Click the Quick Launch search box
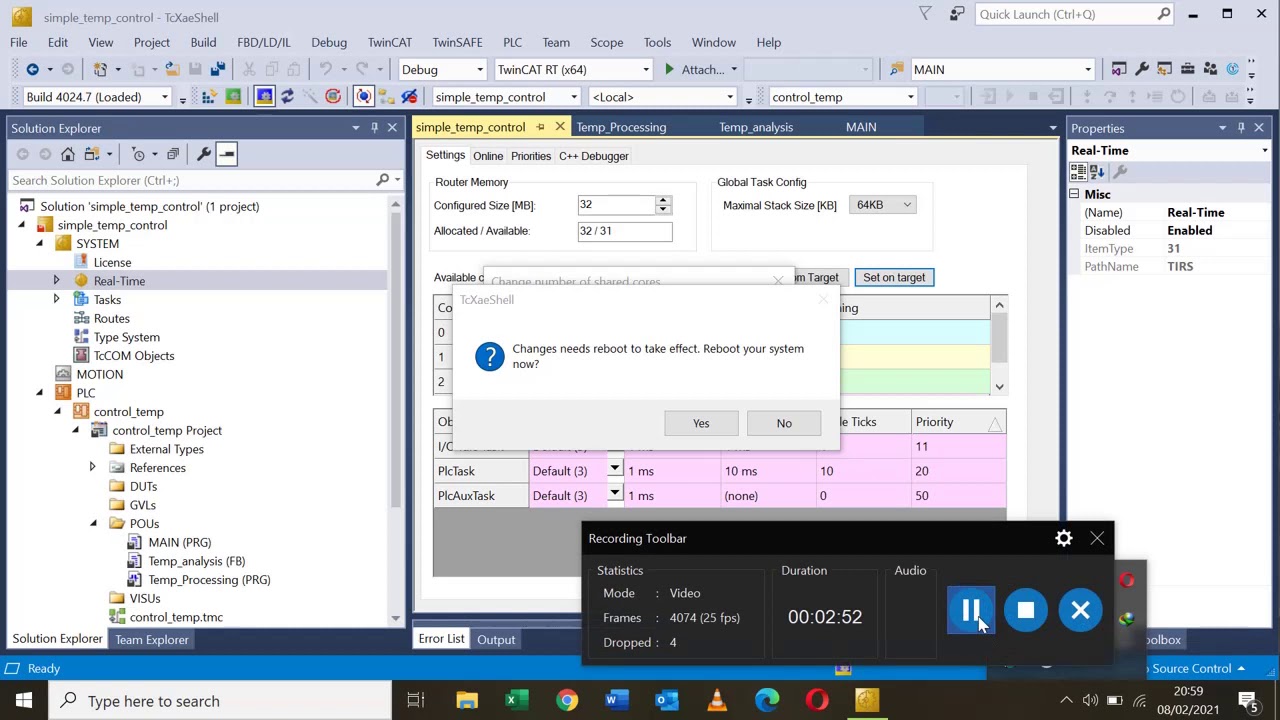1280x720 pixels. [1074, 14]
